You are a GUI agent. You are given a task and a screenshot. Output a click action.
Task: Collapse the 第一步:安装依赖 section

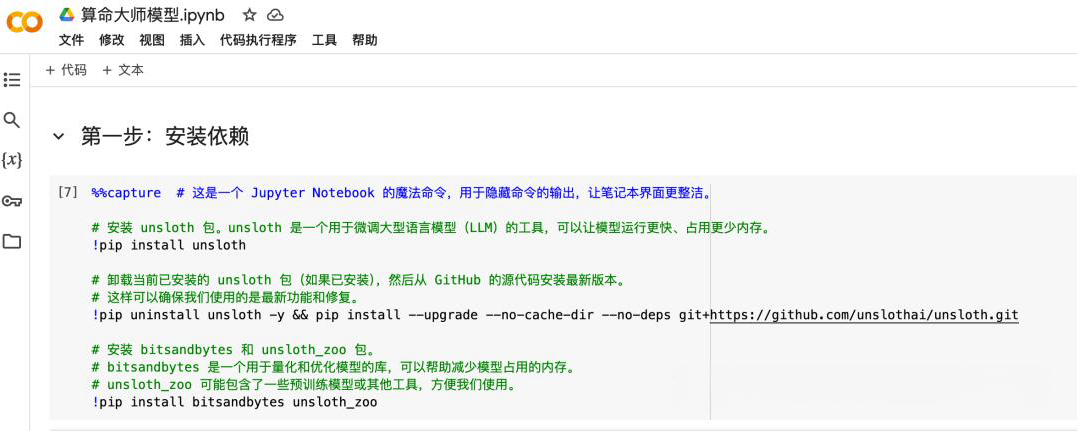tap(59, 137)
